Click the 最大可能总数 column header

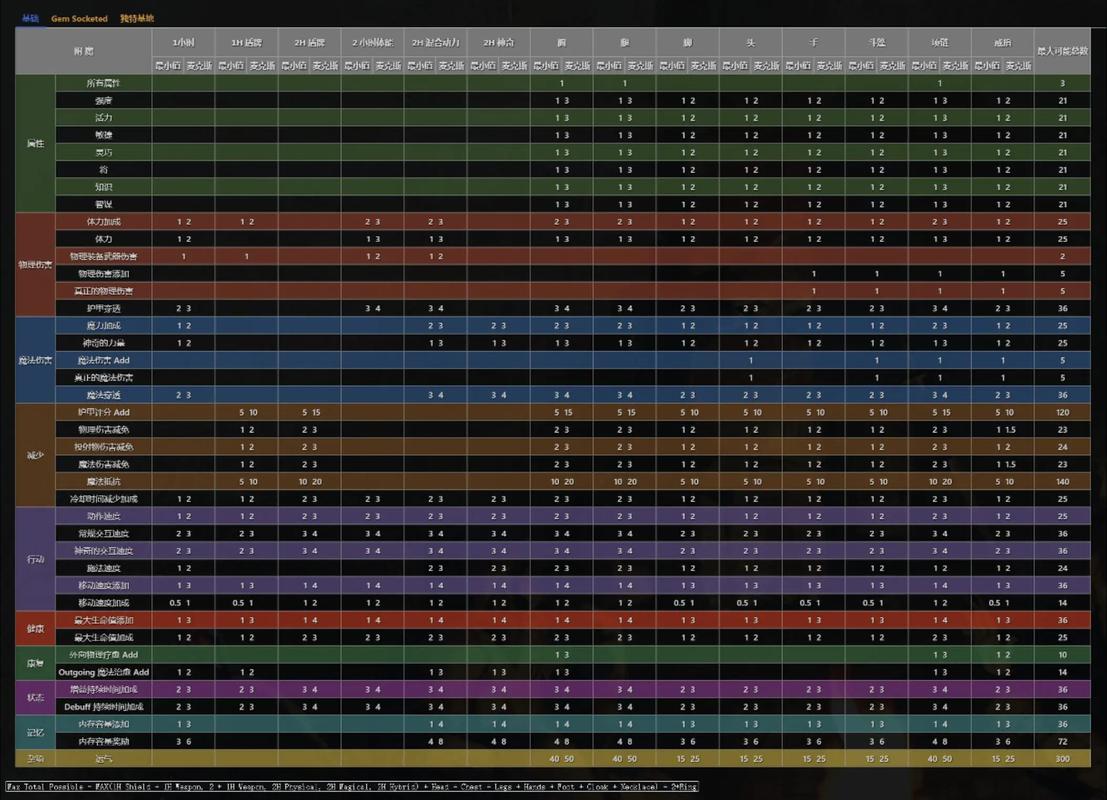1062,50
